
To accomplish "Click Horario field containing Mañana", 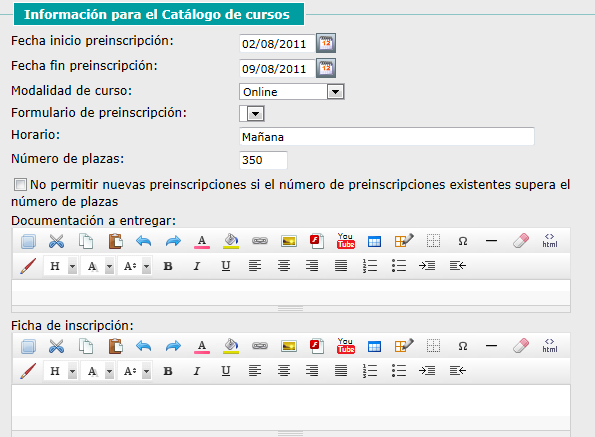I will pyautogui.click(x=387, y=137).
